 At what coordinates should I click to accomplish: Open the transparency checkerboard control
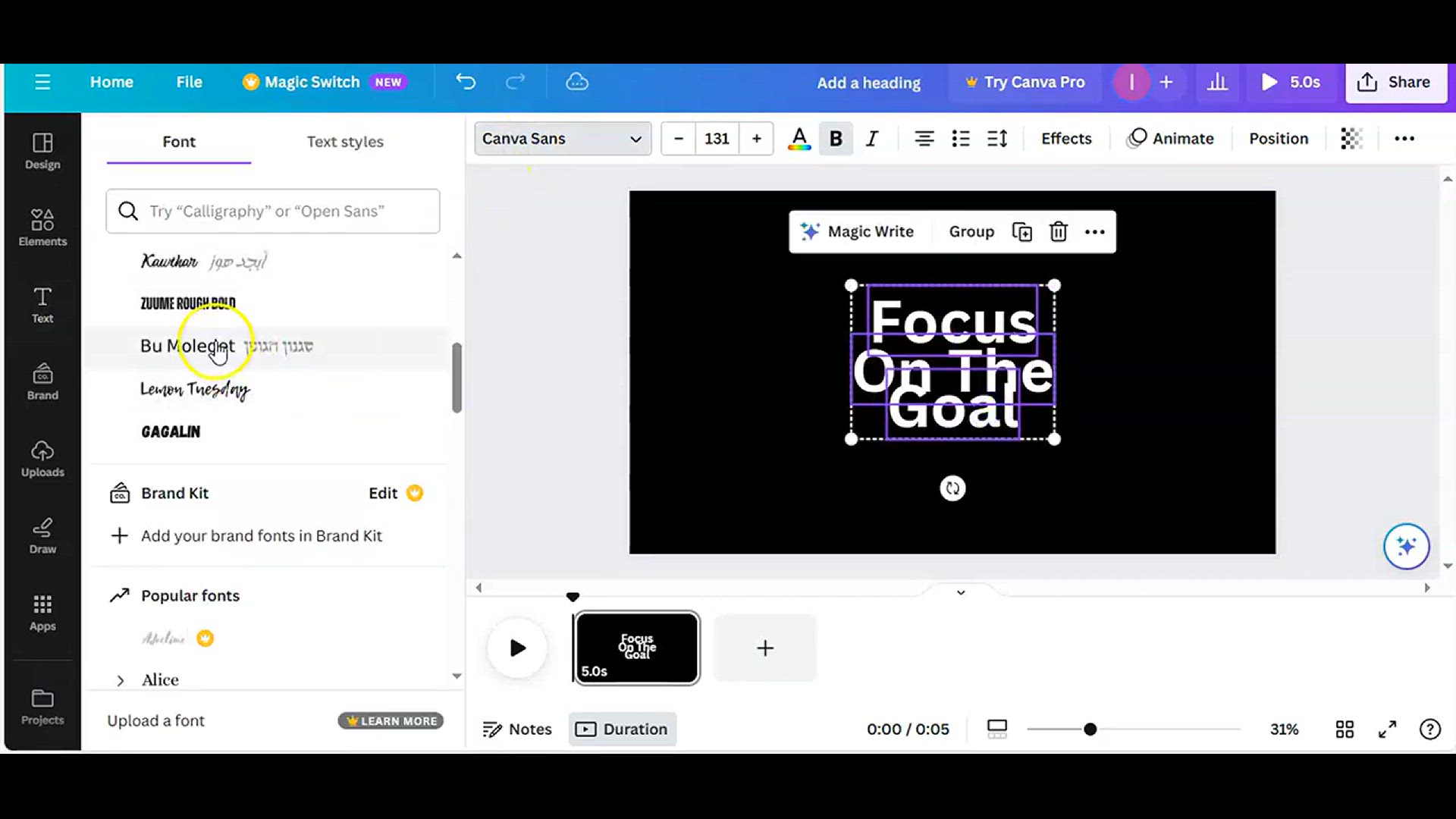pos(1351,139)
